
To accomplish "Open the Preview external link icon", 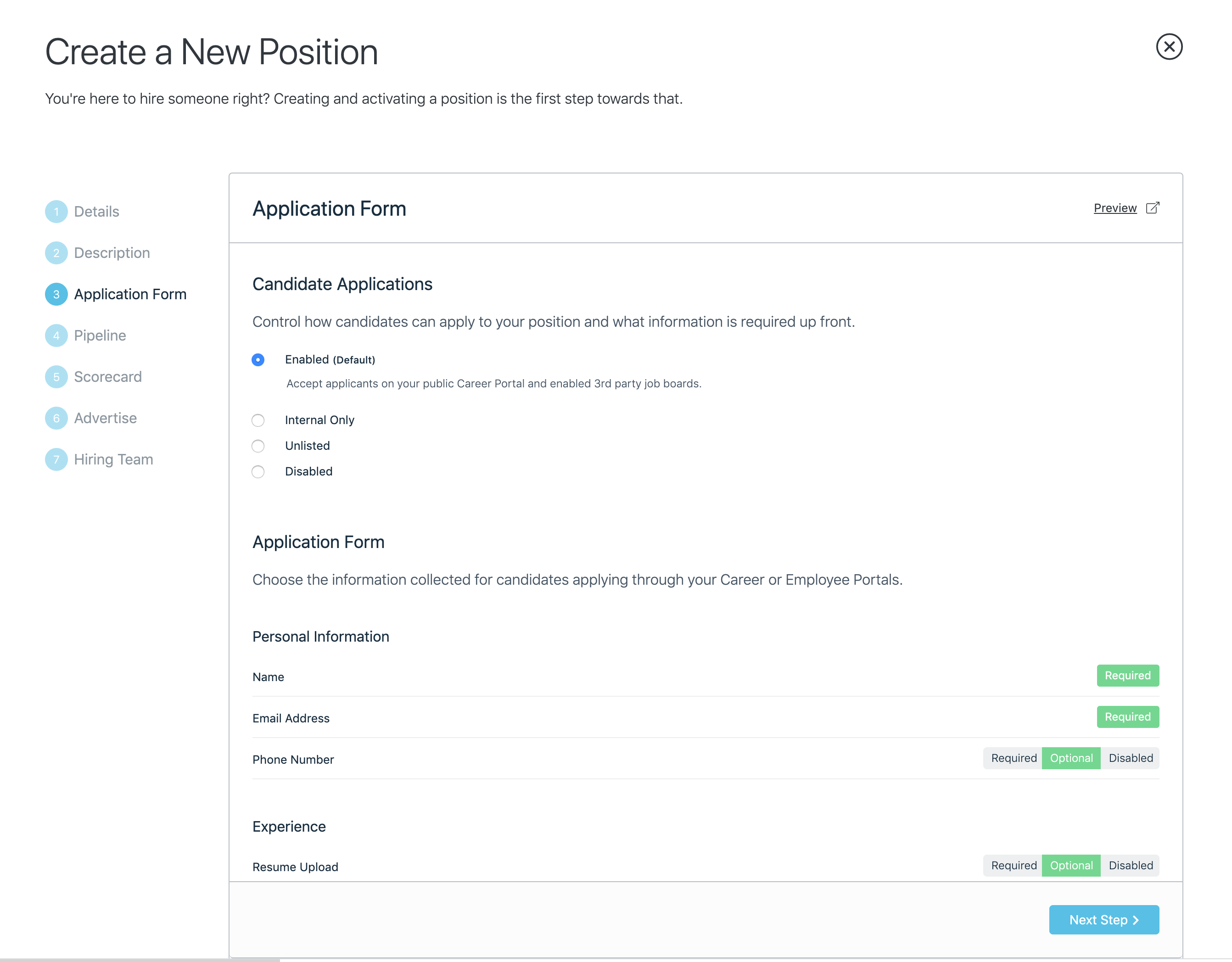I will (x=1153, y=208).
